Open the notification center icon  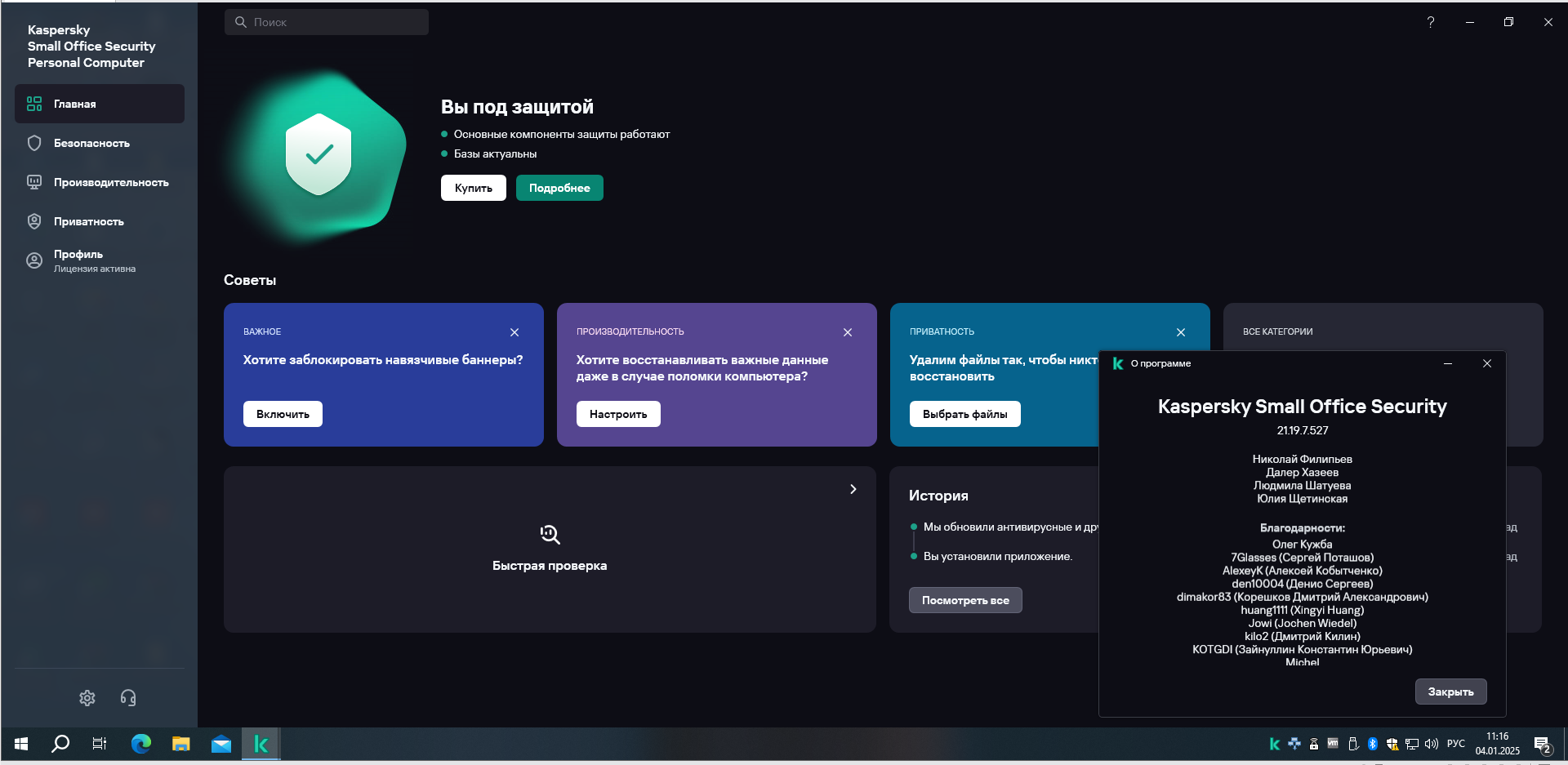tap(1543, 745)
